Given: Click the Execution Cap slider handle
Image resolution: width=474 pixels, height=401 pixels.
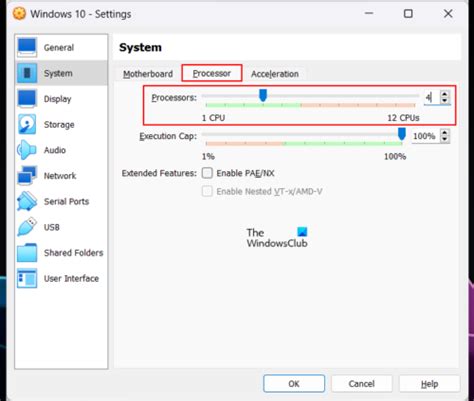Looking at the screenshot, I should pos(402,134).
